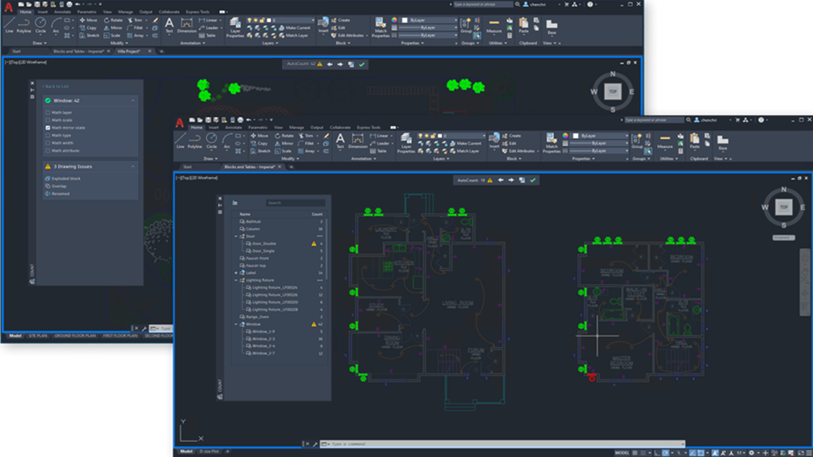The image size is (813, 457).
Task: Click command line input in front window
Action: pyautogui.click(x=503, y=444)
